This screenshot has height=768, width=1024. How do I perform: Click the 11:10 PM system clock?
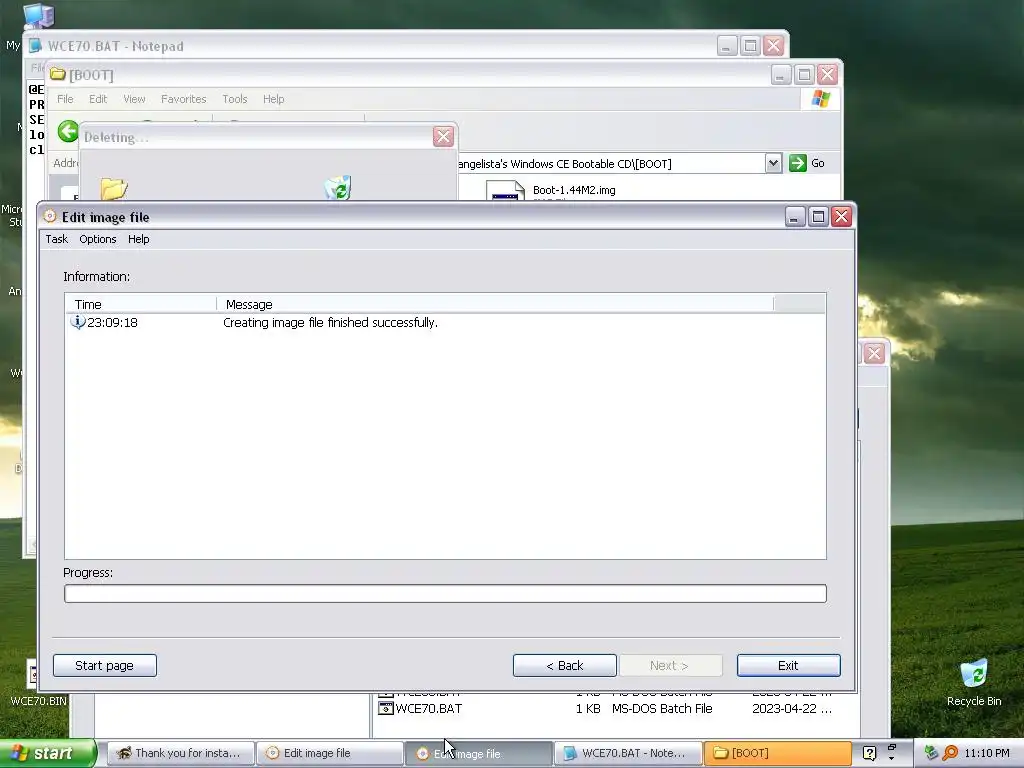(x=987, y=753)
